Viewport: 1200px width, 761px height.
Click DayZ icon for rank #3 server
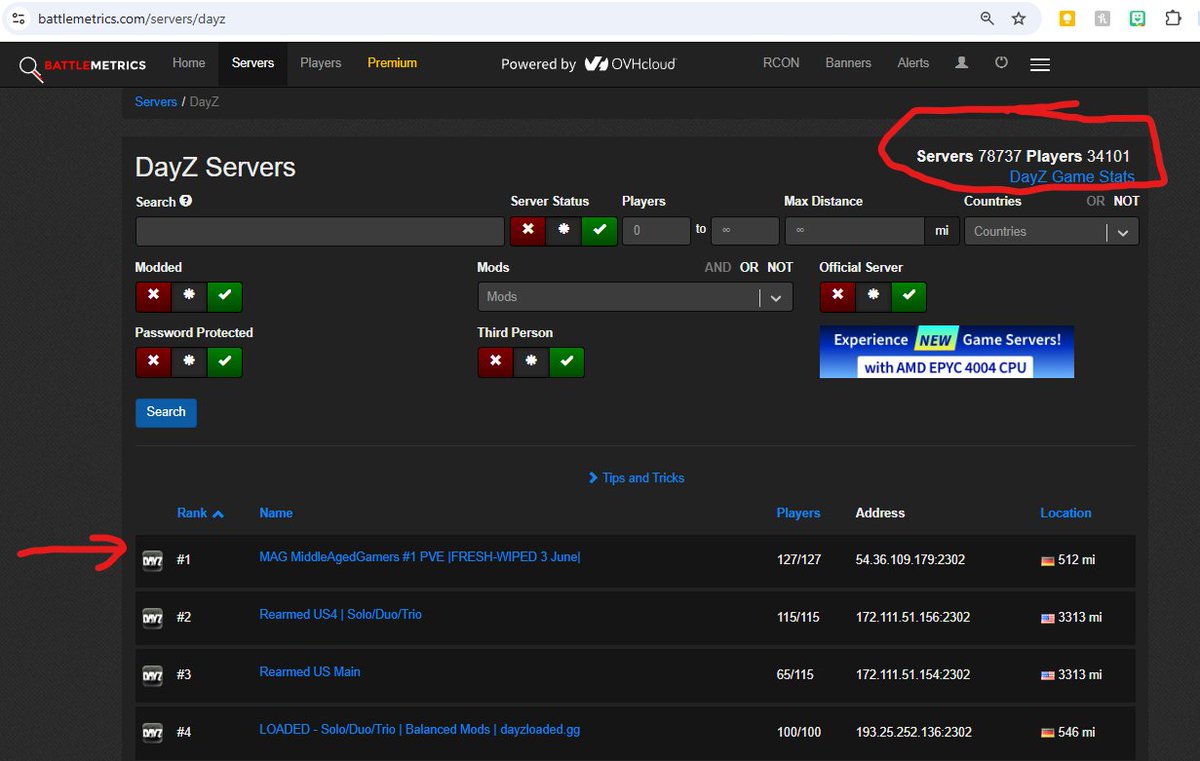tap(152, 675)
